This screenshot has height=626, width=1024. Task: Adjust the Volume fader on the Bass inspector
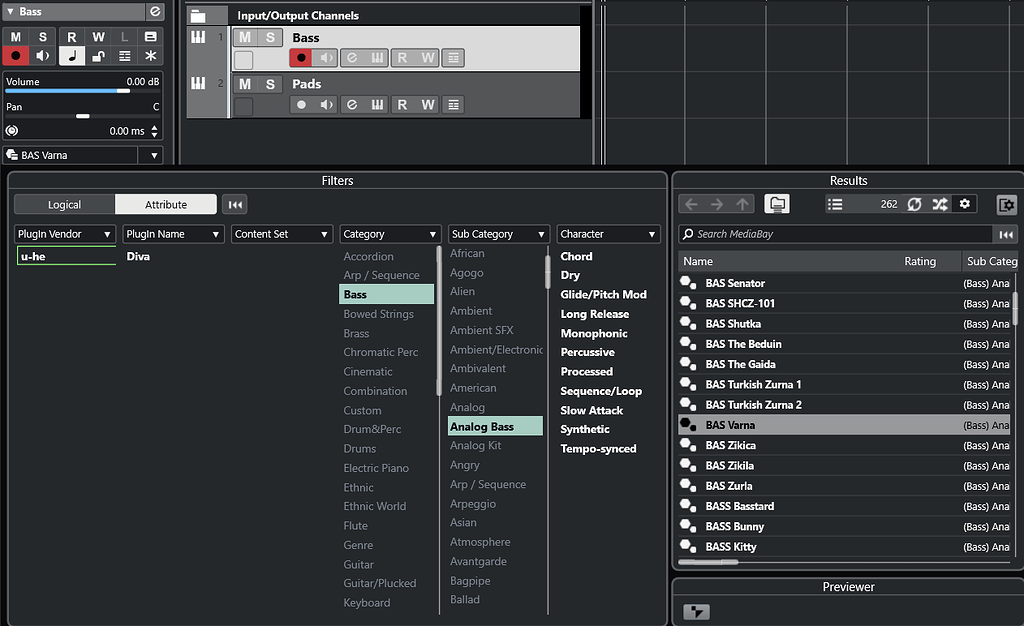pyautogui.click(x=124, y=91)
